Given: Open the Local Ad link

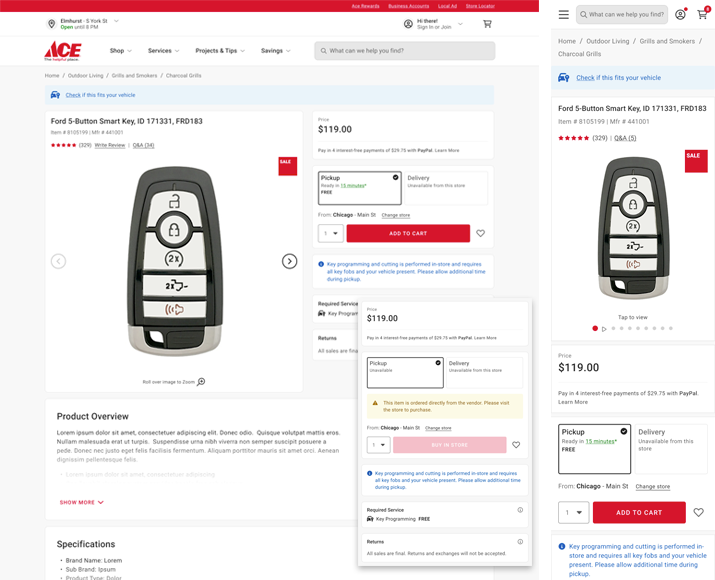Looking at the screenshot, I should pyautogui.click(x=447, y=6).
